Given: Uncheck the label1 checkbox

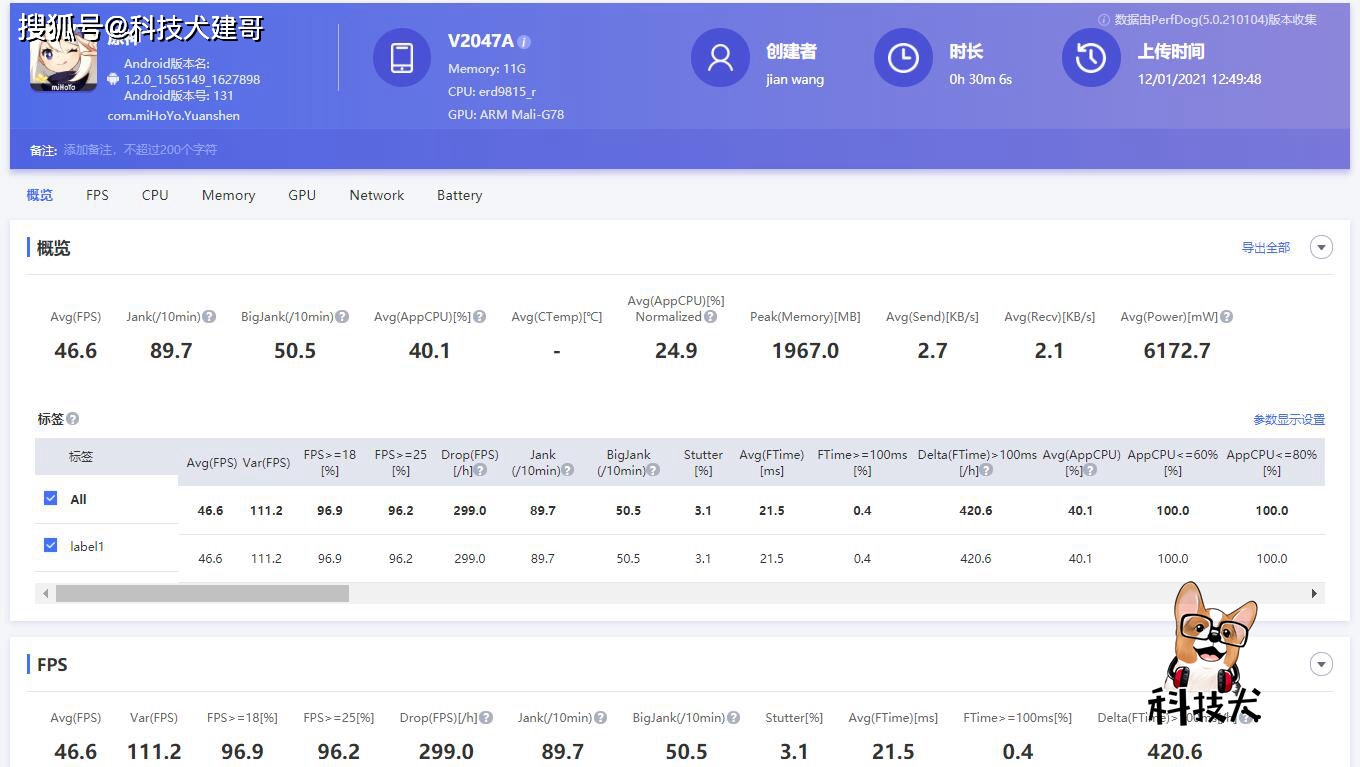Looking at the screenshot, I should click(x=51, y=546).
